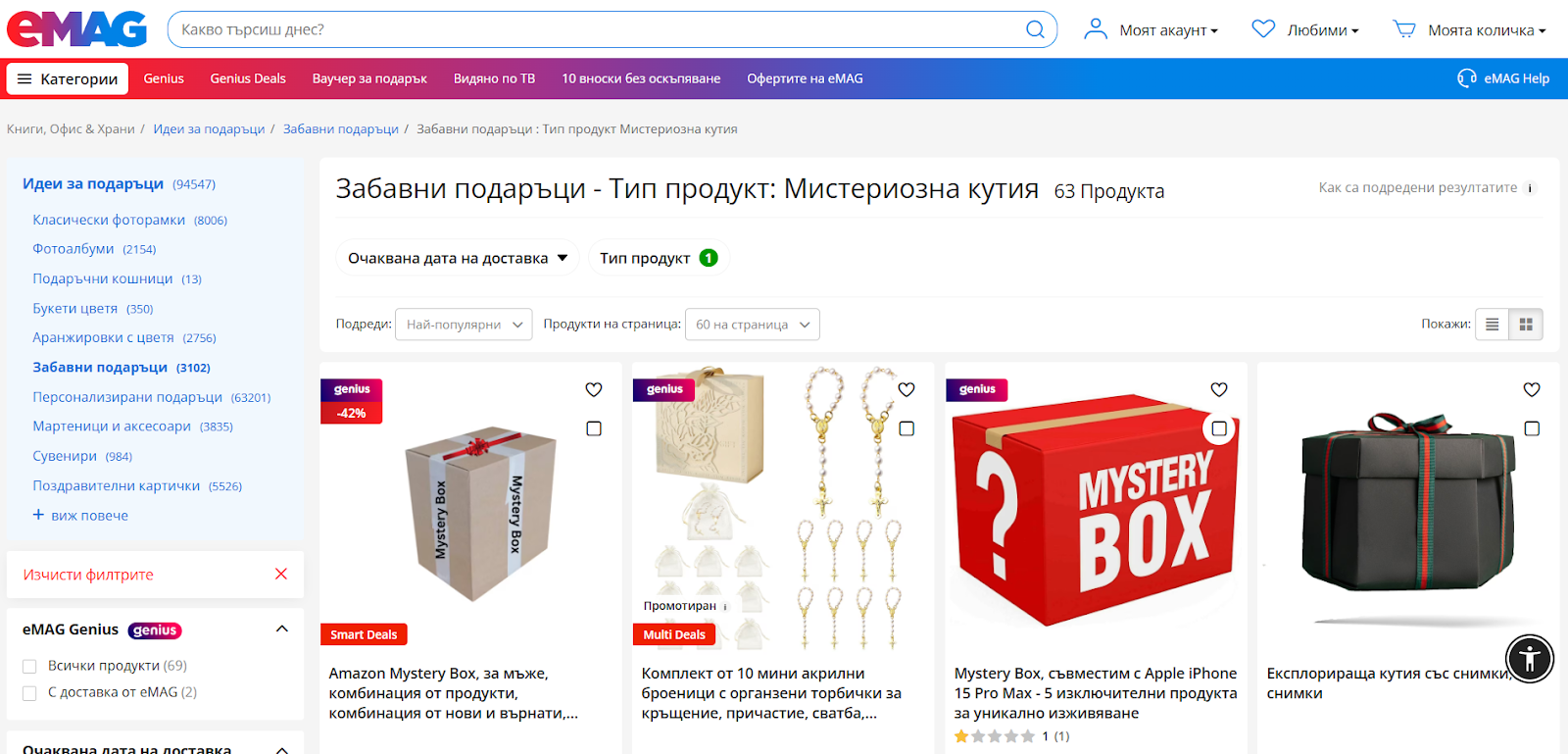Click Smart Deals badge on Amazon box
Image resolution: width=1568 pixels, height=754 pixels.
pyautogui.click(x=364, y=634)
